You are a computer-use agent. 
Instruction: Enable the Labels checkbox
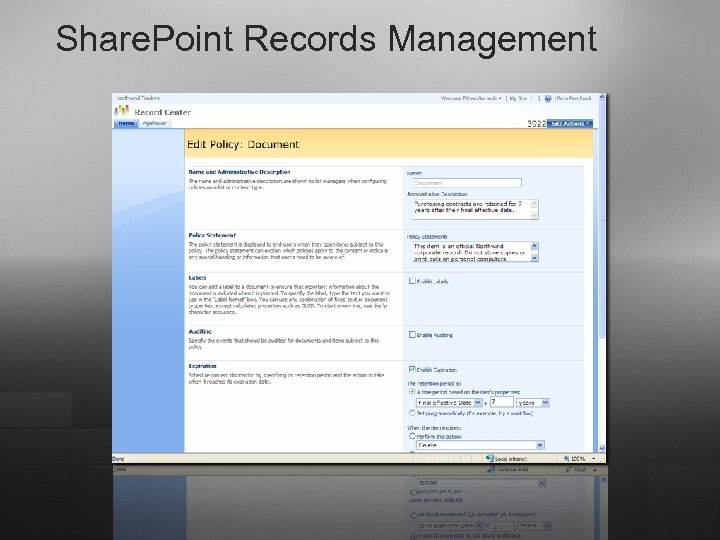point(412,281)
